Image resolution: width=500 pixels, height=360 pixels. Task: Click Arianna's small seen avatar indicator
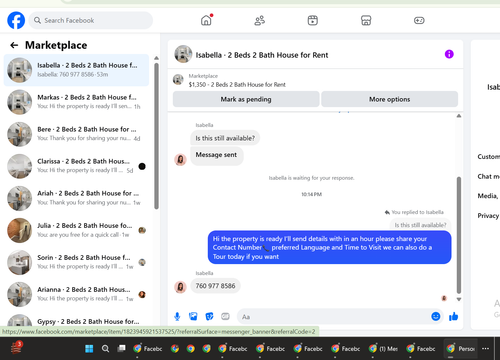(142, 294)
